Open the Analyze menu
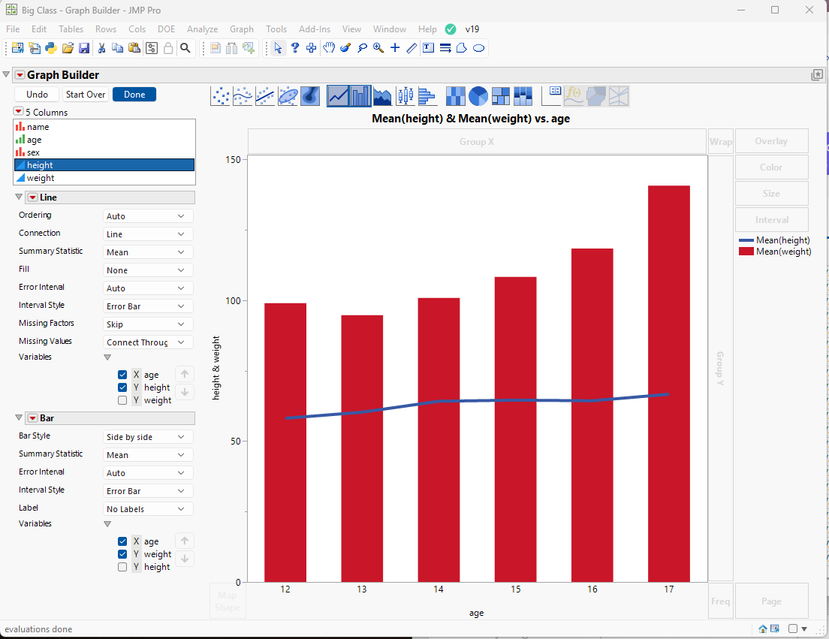 click(x=202, y=29)
